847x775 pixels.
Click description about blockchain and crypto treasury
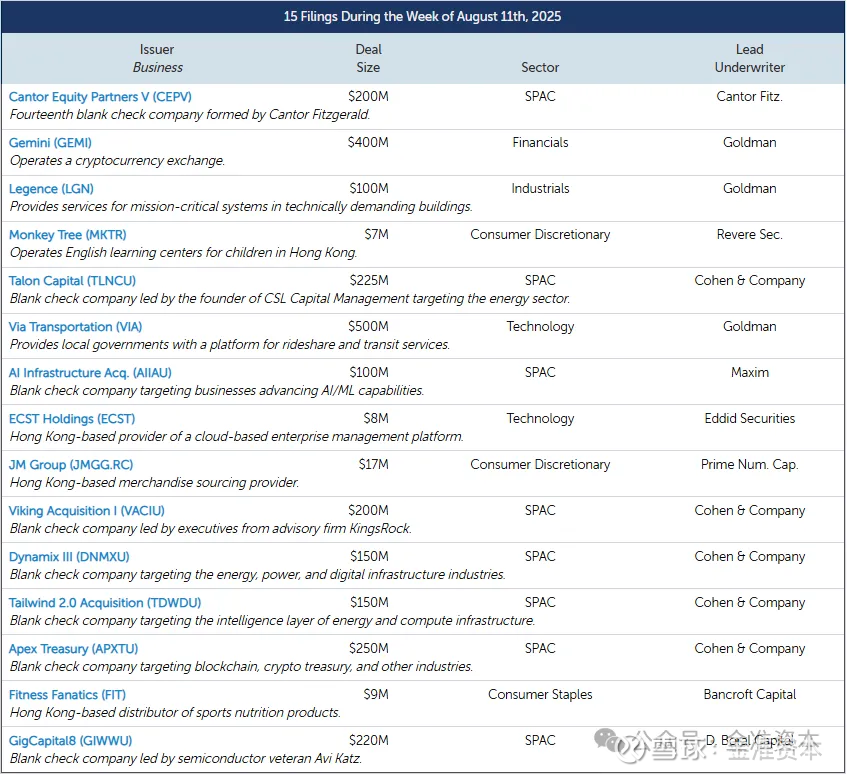coord(241,666)
